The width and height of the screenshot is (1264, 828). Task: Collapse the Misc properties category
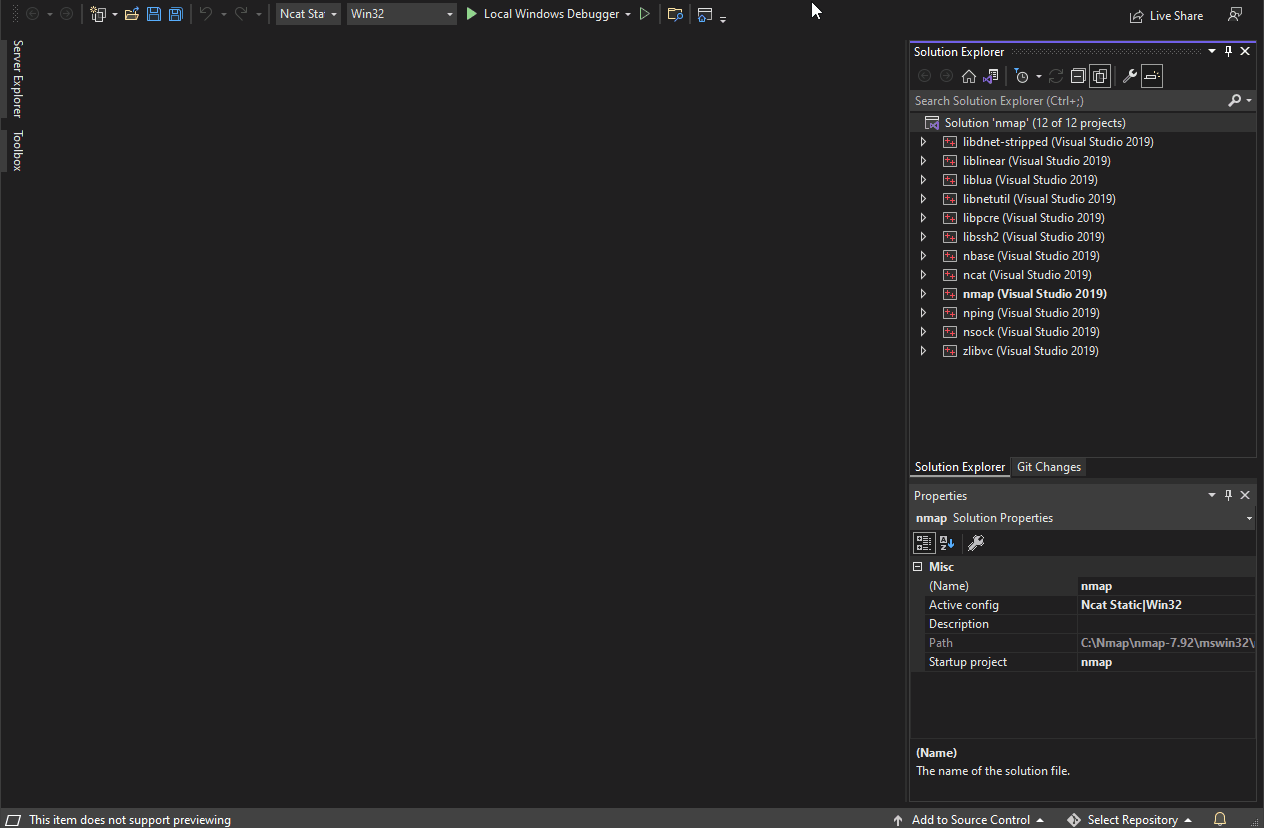point(918,567)
